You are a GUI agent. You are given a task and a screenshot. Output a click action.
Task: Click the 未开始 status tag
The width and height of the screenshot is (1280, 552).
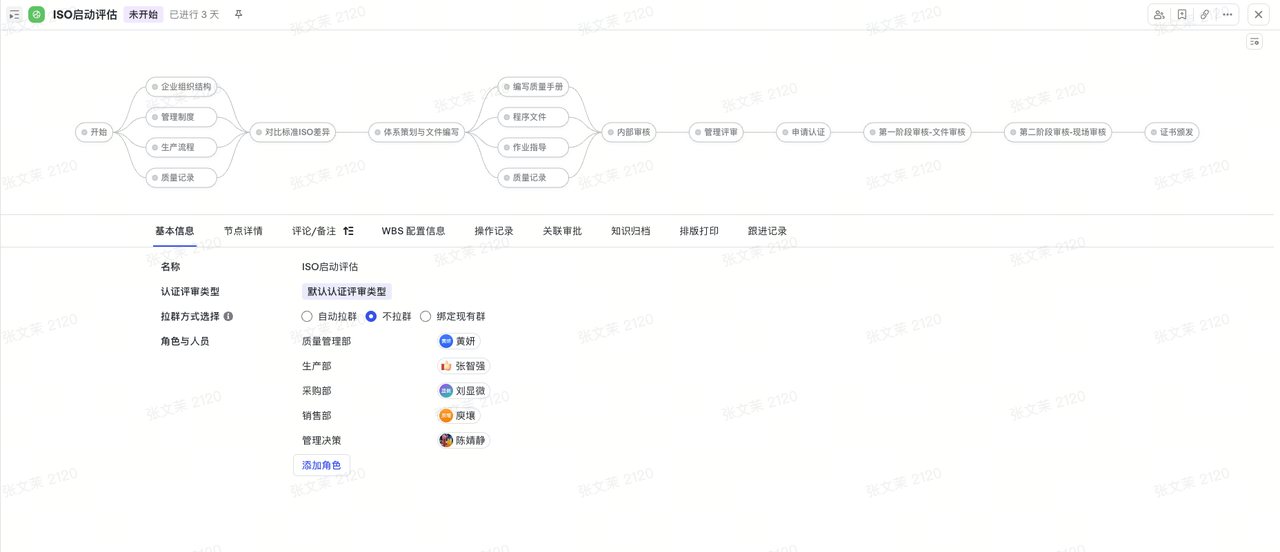pos(143,15)
